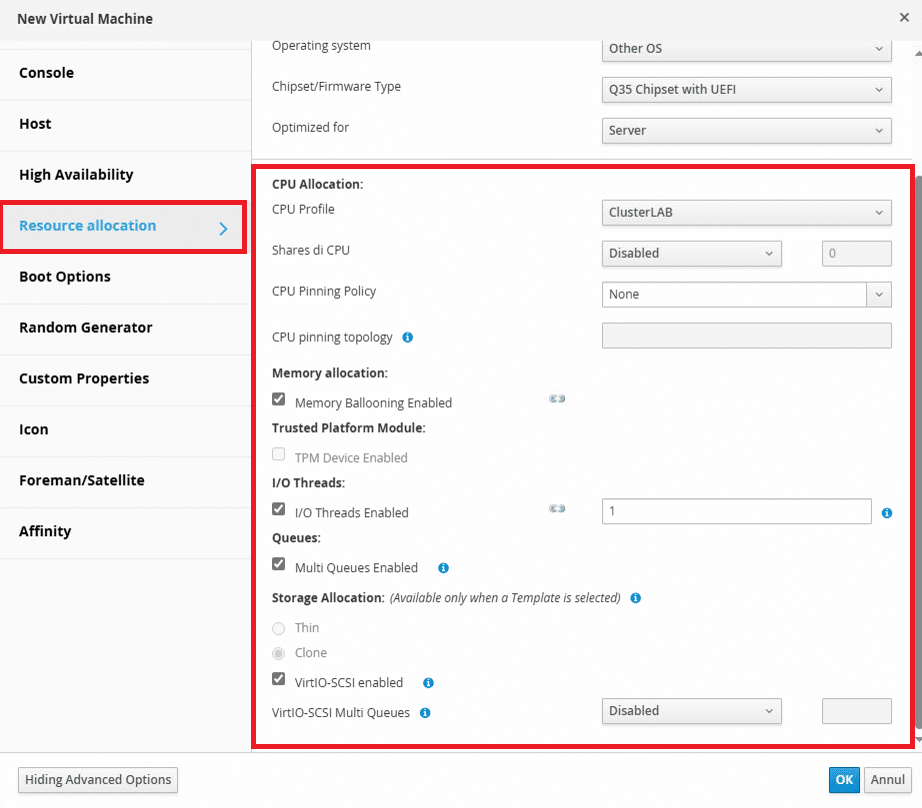Viewport: 922px width, 808px height.
Task: Click info icon beside VirtIO-SCSI Multi Queues
Action: click(425, 714)
